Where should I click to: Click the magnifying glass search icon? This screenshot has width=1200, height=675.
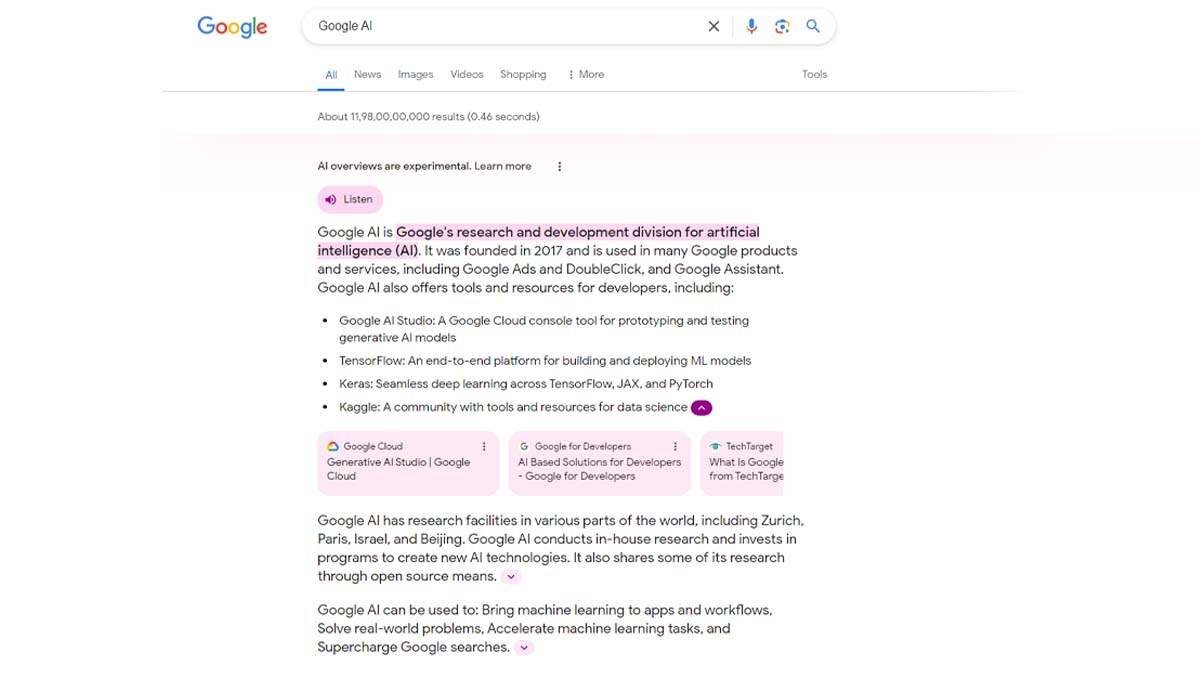click(x=813, y=27)
